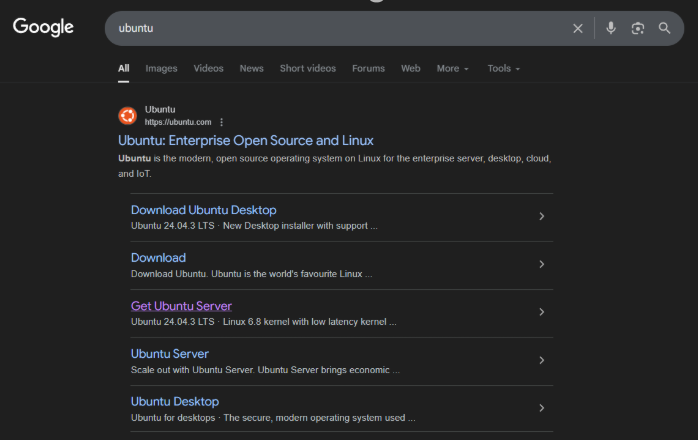This screenshot has height=440, width=698.
Task: Click snippet 'Ubuntu for desktops'
Action: point(173,418)
